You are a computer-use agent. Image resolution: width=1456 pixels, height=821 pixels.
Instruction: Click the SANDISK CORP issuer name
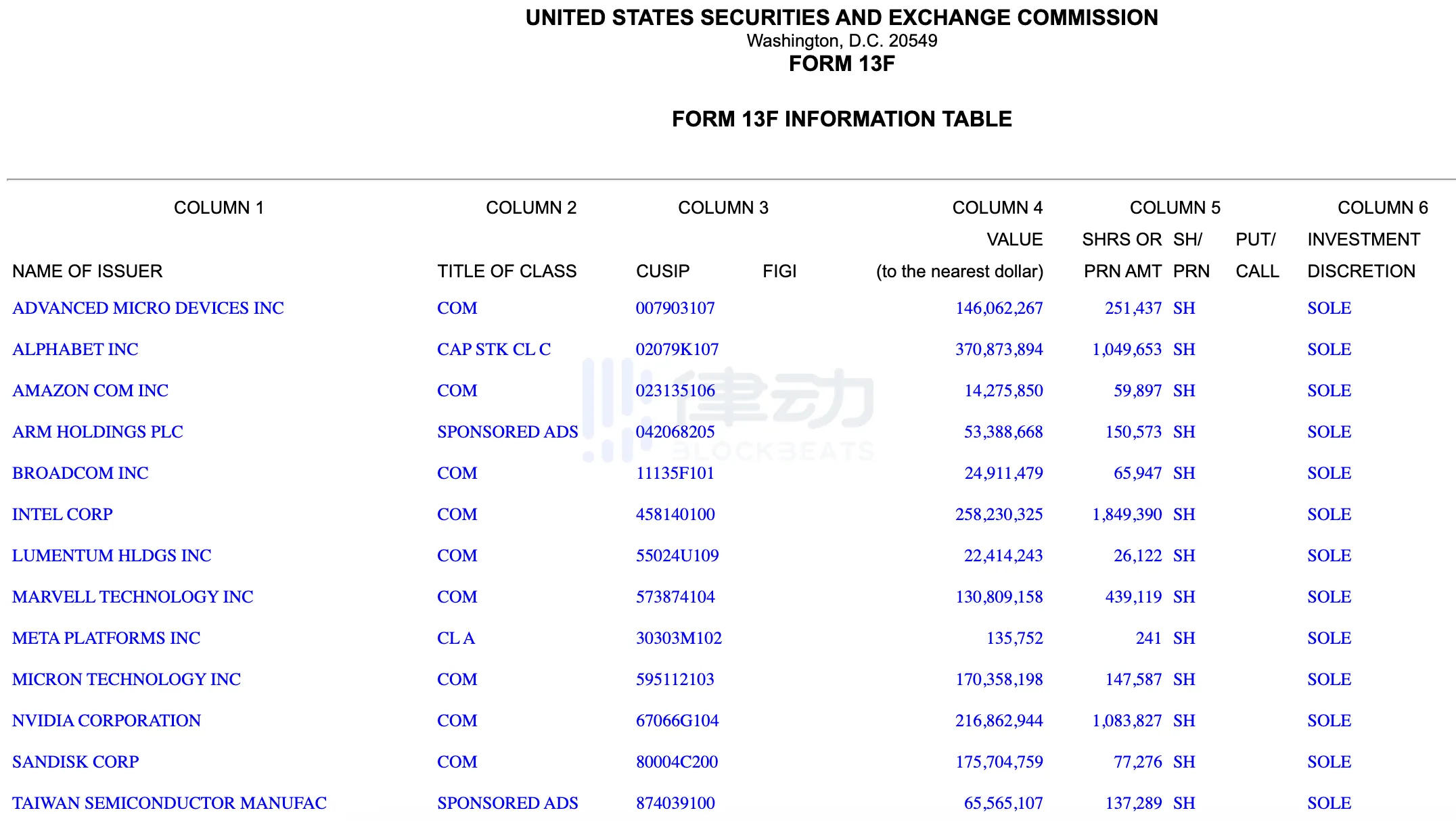tap(75, 762)
